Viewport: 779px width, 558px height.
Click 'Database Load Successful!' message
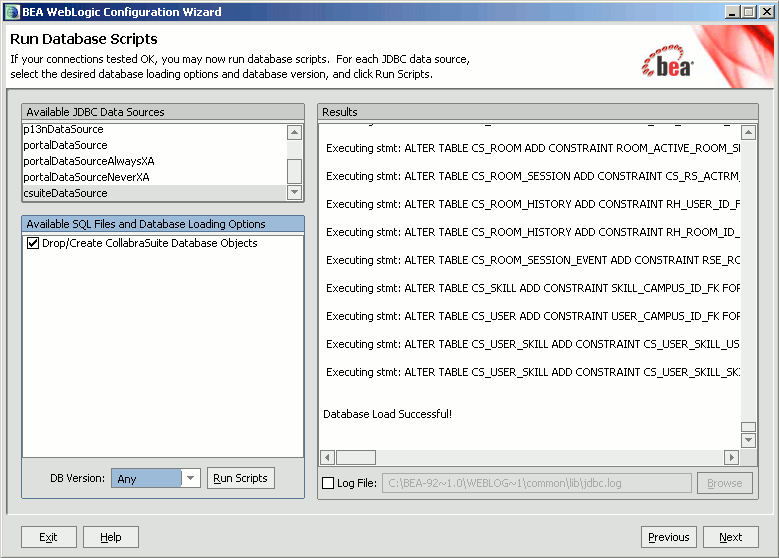pyautogui.click(x=388, y=414)
